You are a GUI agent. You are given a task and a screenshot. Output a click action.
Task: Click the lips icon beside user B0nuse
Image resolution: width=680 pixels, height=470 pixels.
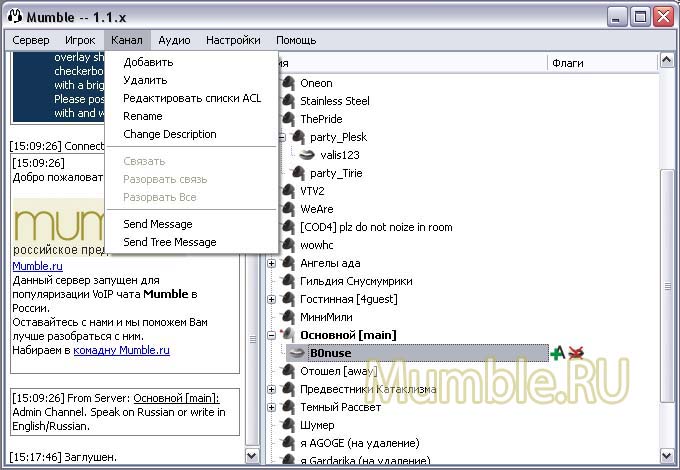click(296, 352)
